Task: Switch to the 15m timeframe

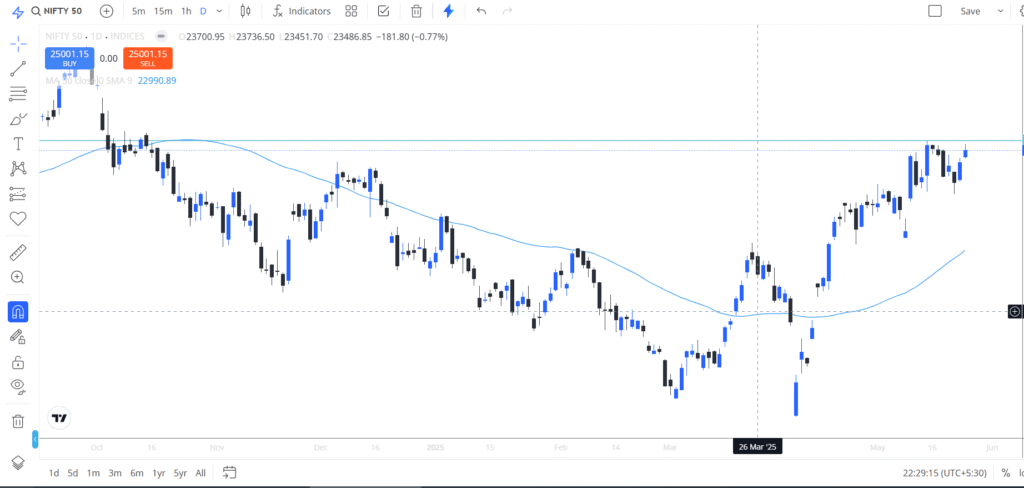Action: (x=163, y=11)
